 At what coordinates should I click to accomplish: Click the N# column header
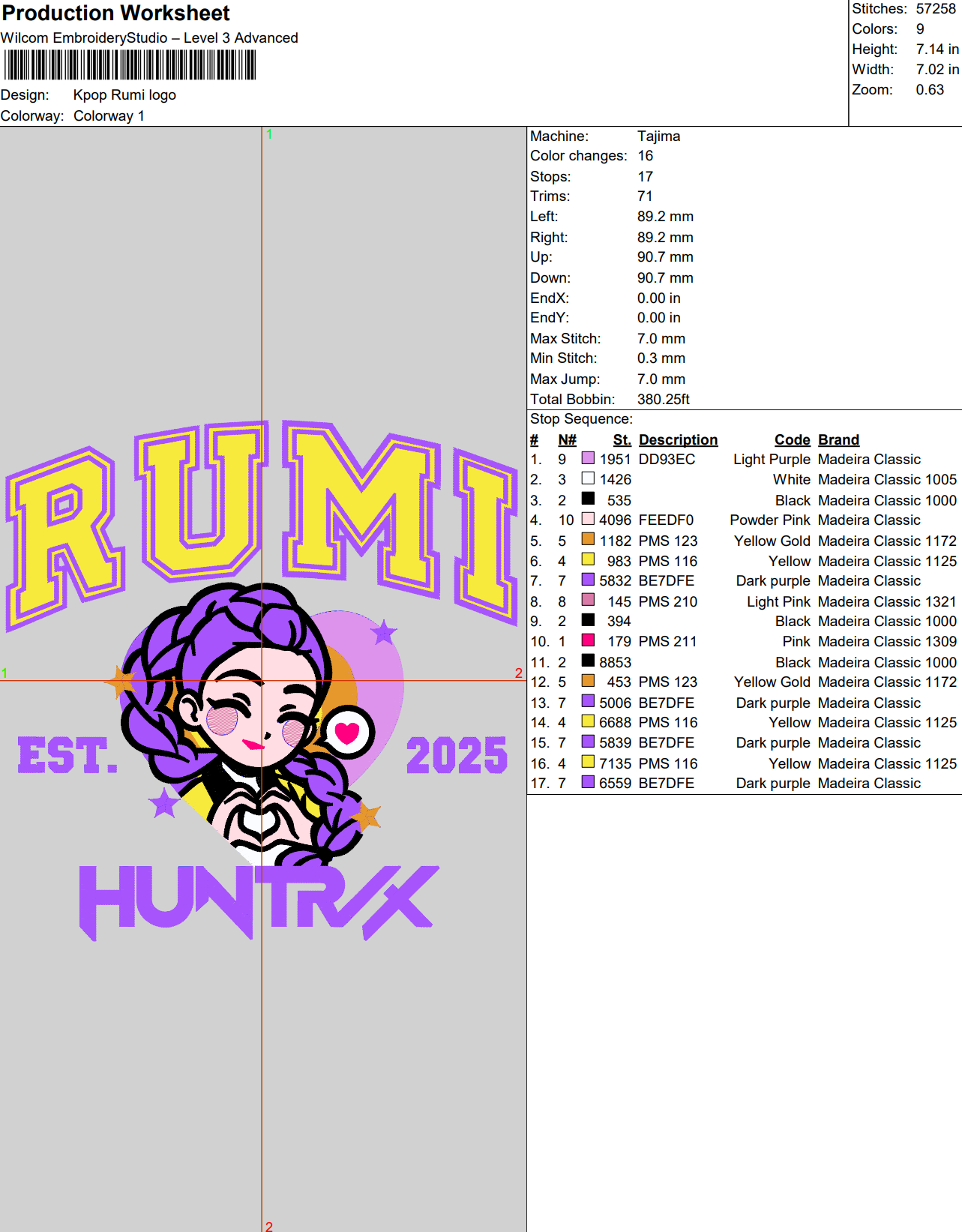567,439
